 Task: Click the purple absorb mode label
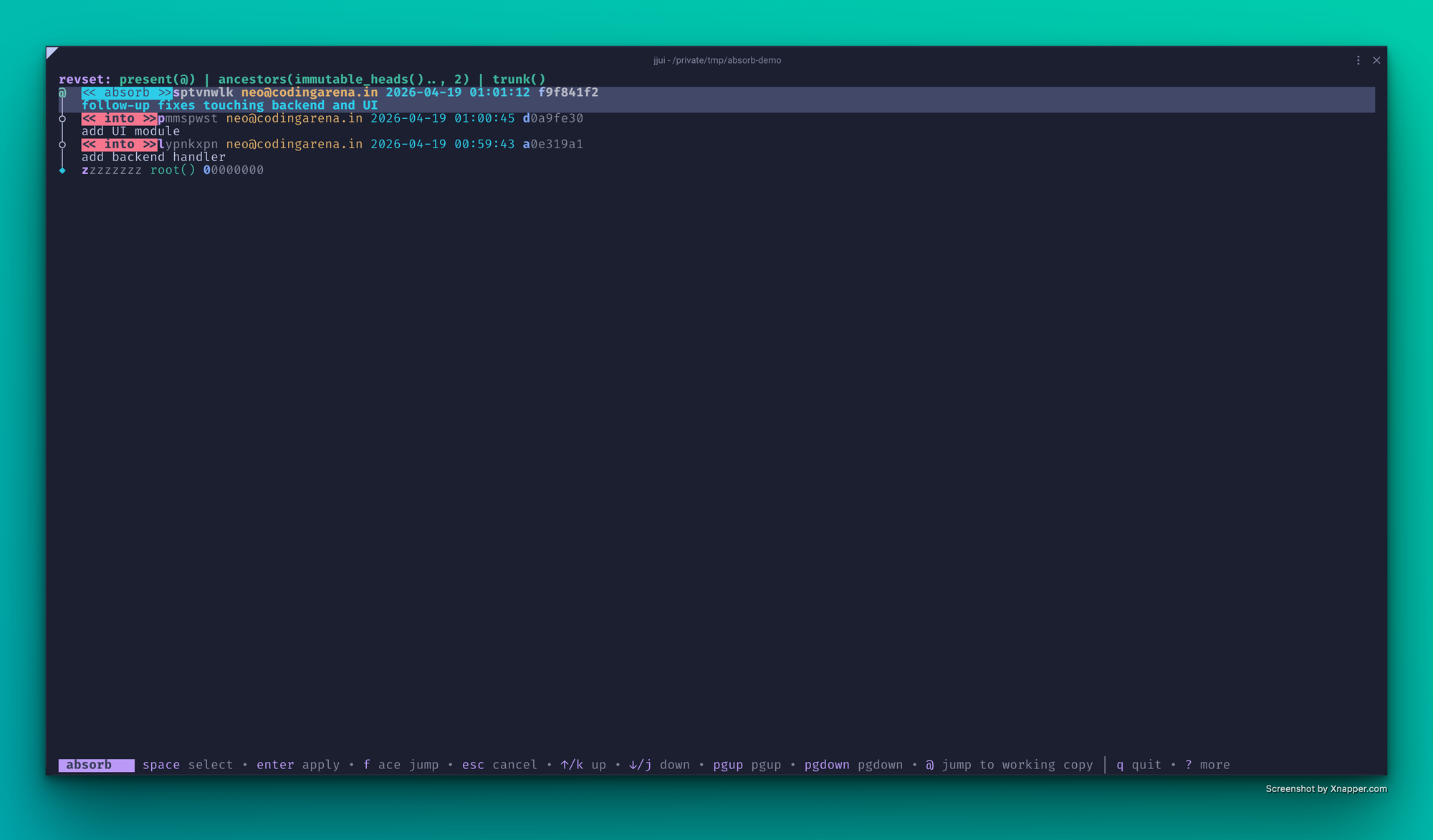(x=95, y=765)
